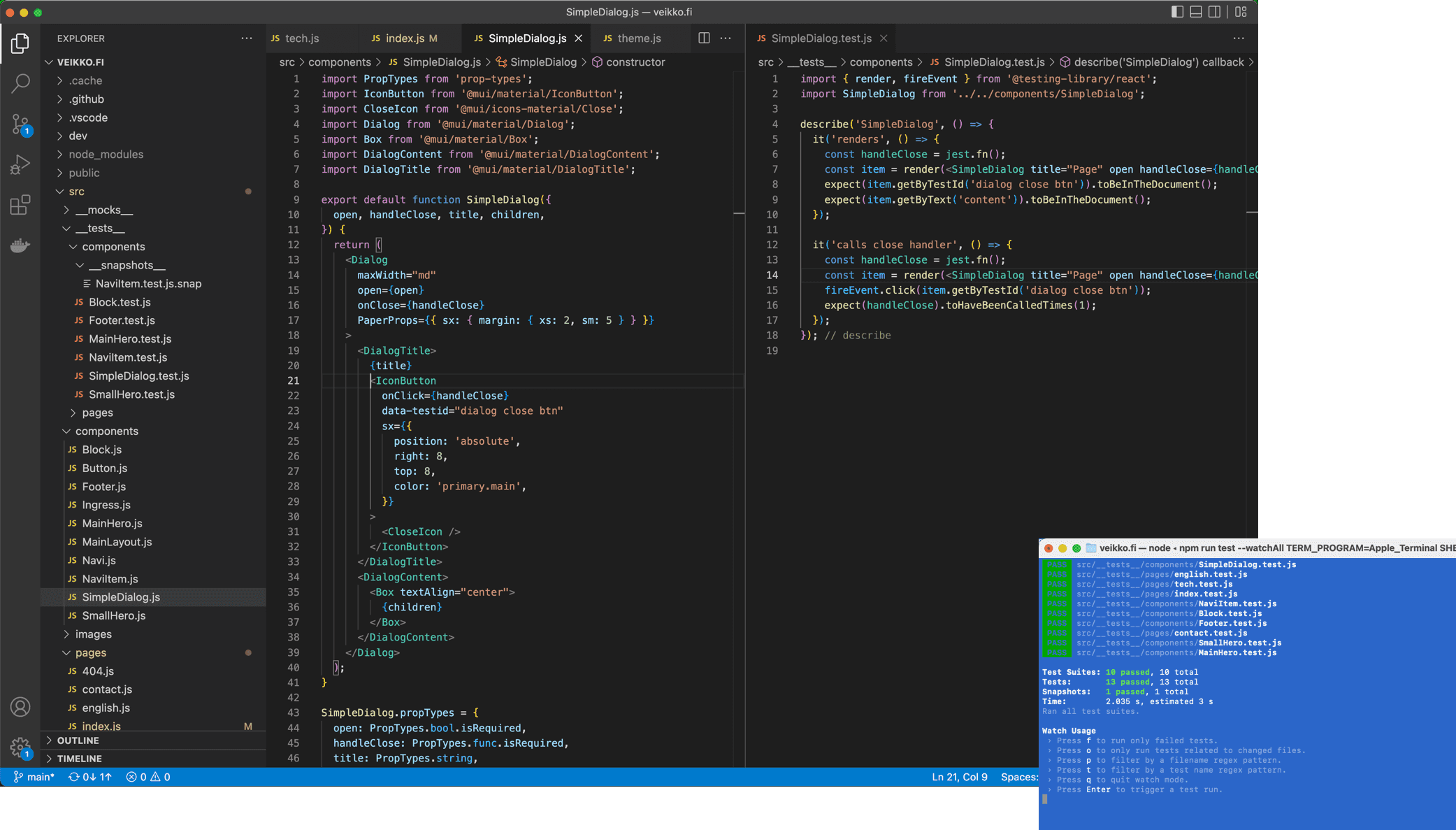Image resolution: width=1456 pixels, height=830 pixels.
Task: Click the Spaces indentation status item
Action: (1019, 777)
